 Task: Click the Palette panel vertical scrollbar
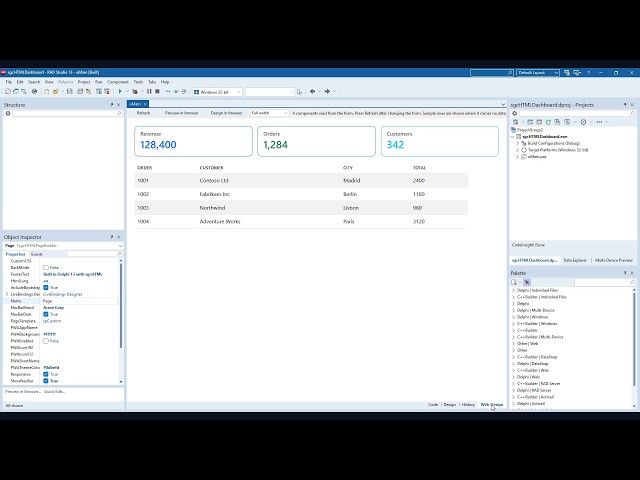(634, 339)
